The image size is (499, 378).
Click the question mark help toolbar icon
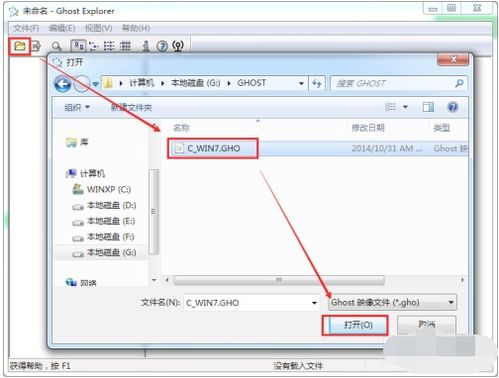tap(162, 46)
